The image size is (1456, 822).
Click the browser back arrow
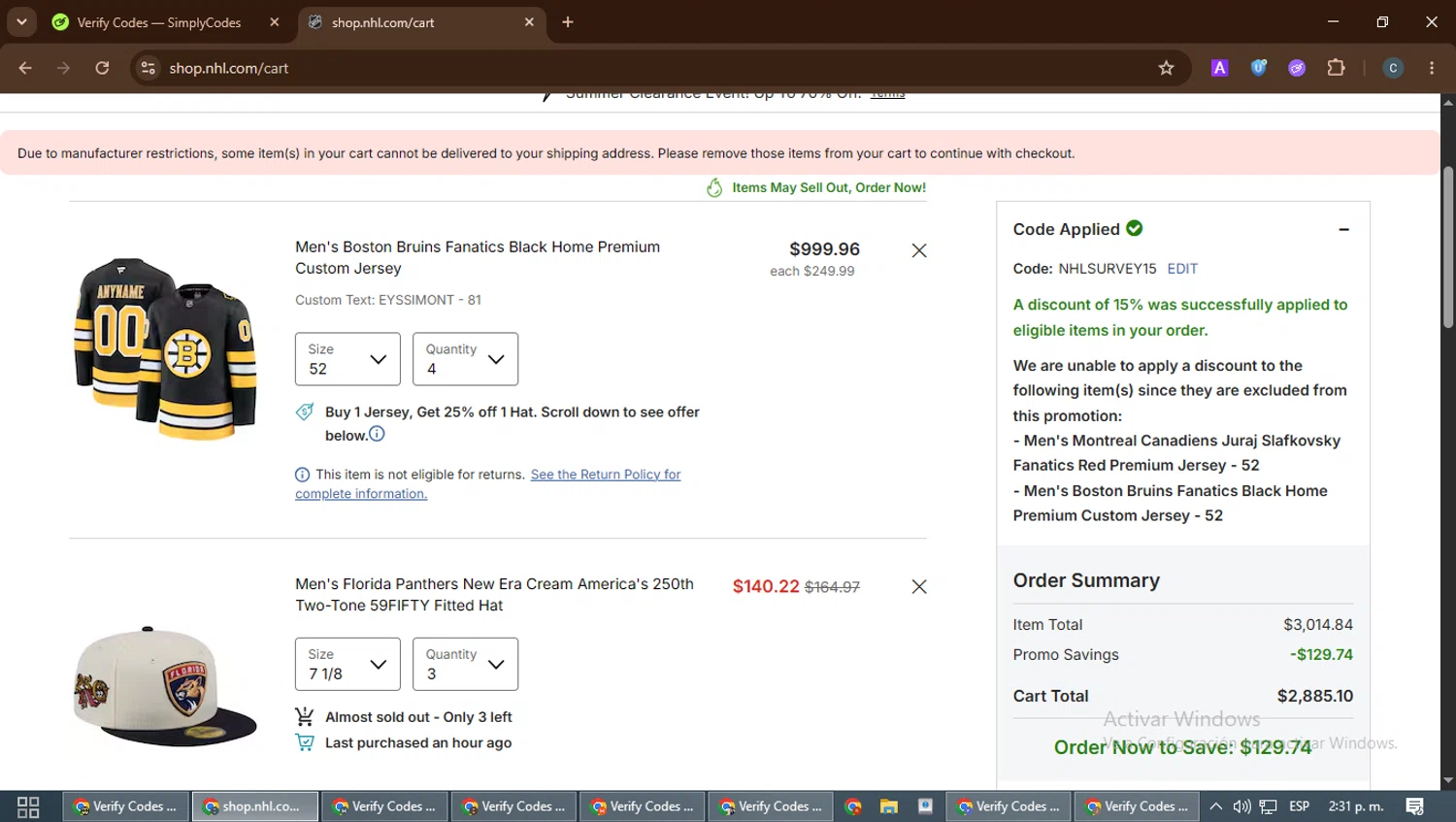(25, 68)
